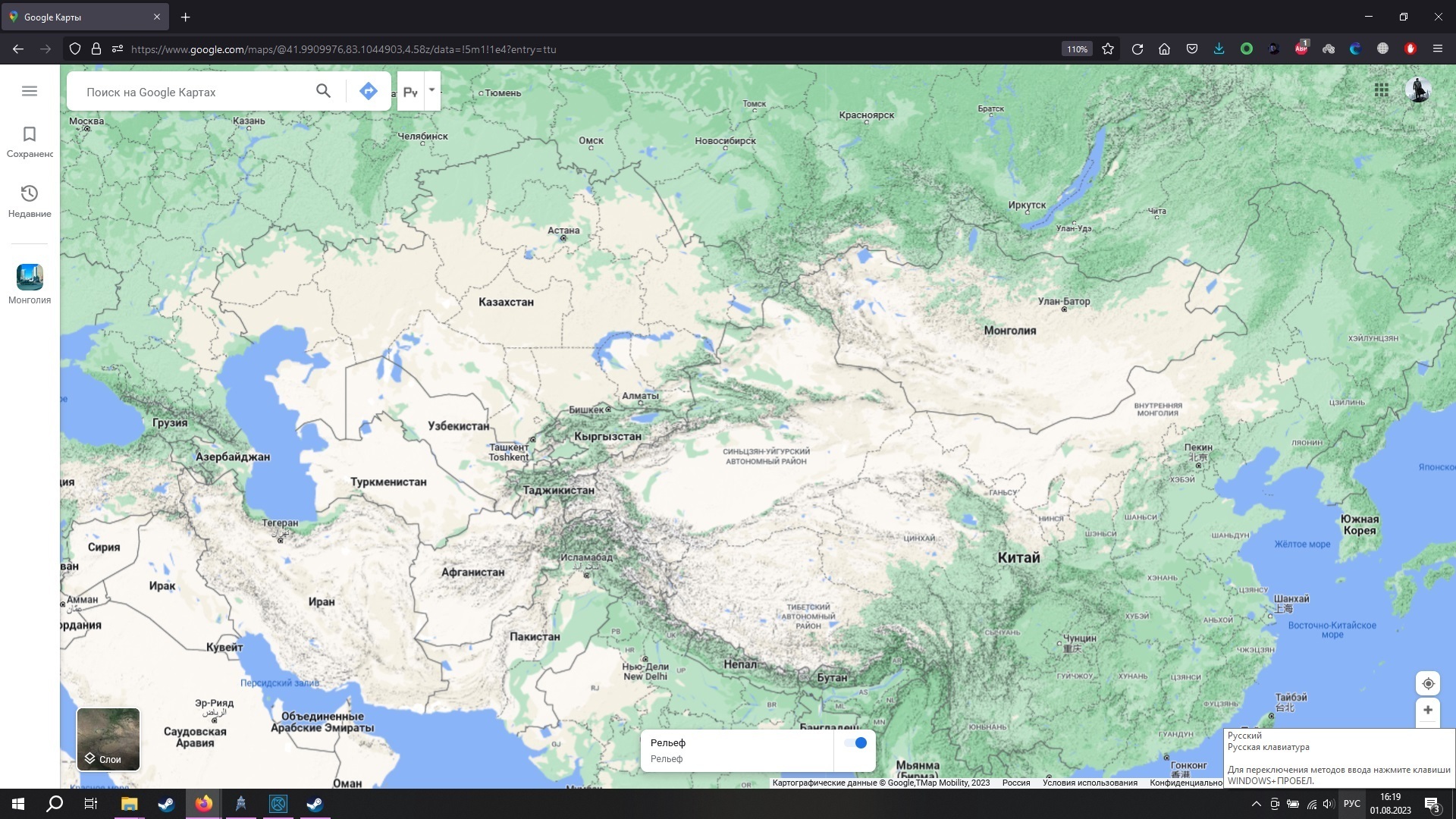Click the URL address bar

(x=591, y=49)
